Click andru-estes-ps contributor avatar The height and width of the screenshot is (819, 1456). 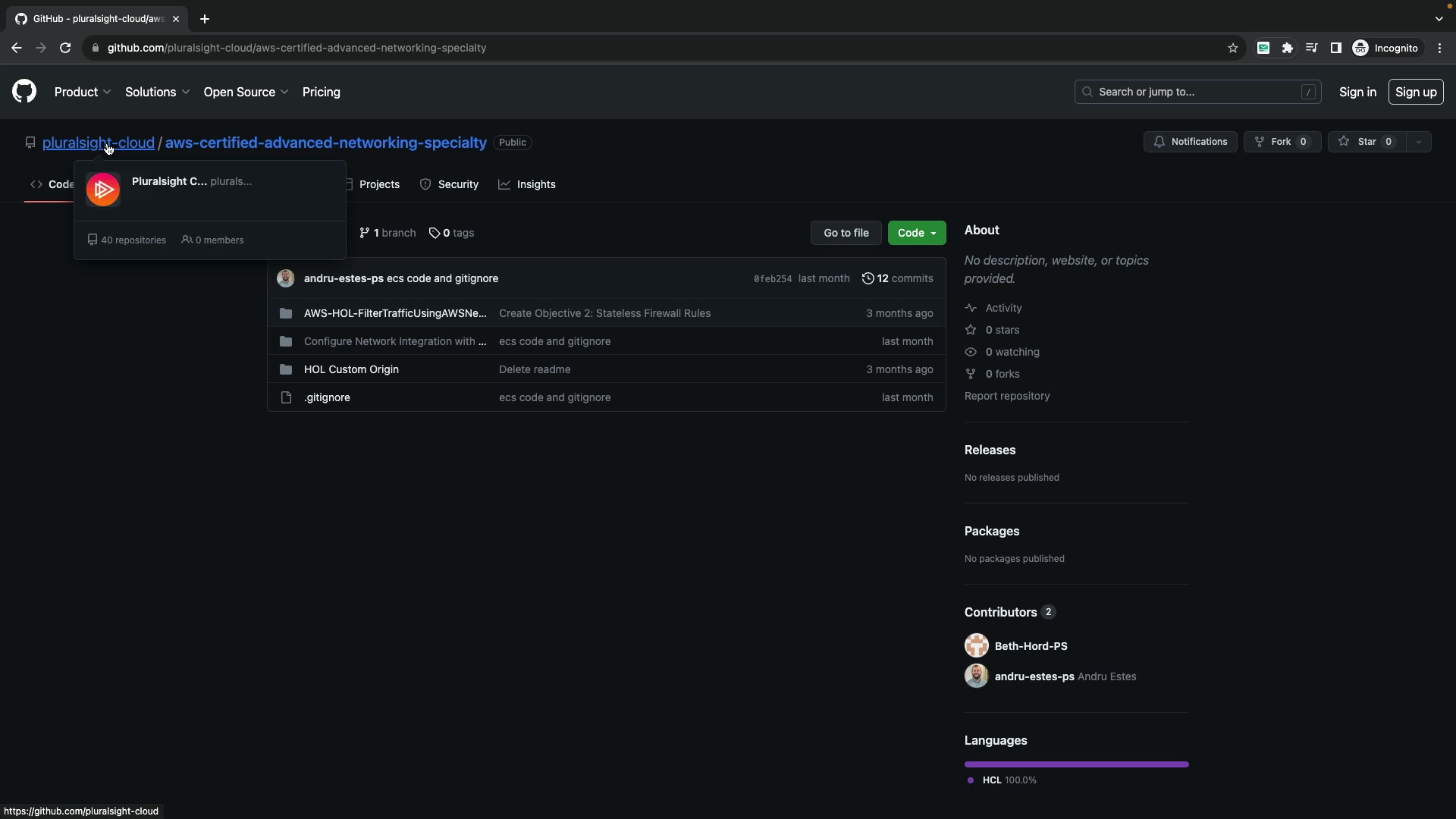click(976, 676)
